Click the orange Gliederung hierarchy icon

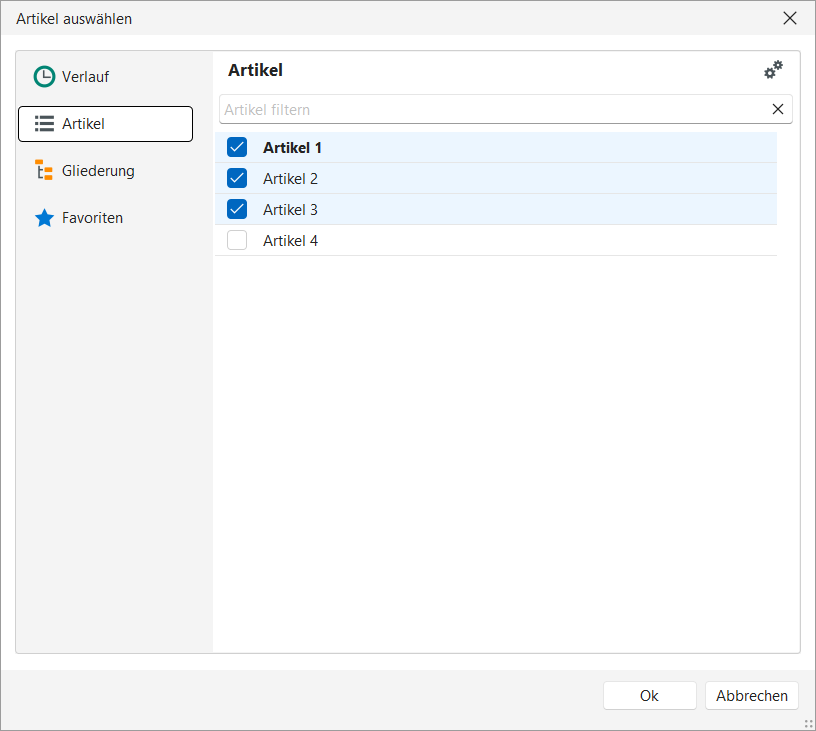coord(44,171)
